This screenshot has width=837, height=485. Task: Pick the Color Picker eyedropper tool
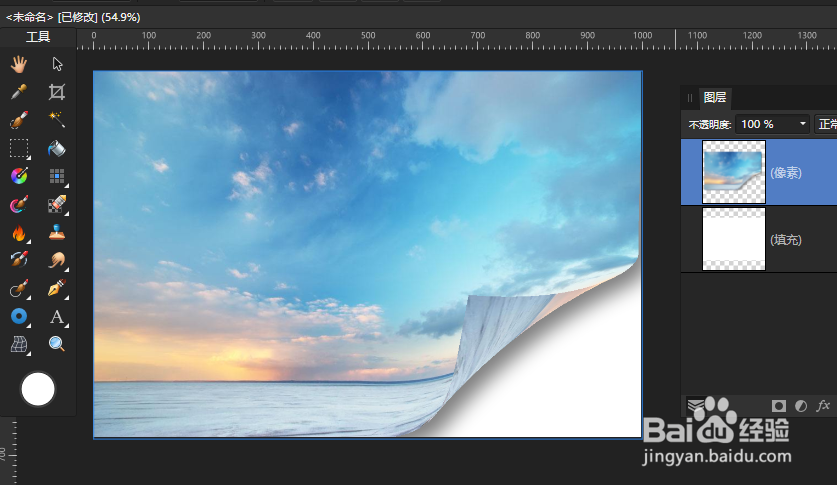(19, 92)
